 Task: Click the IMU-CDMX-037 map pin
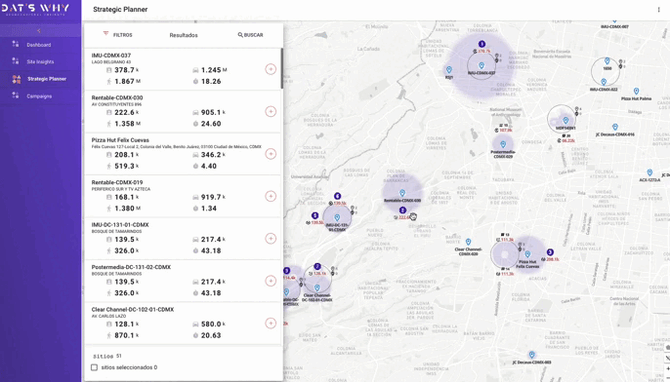[x=482, y=66]
